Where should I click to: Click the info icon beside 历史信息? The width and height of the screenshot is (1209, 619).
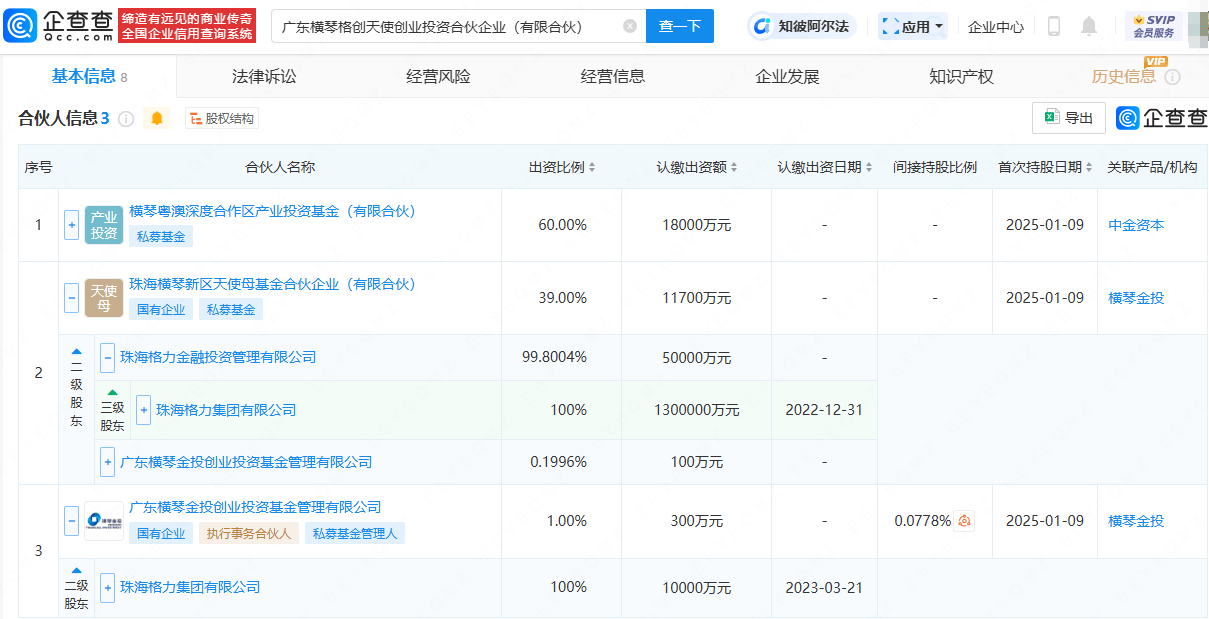tap(1173, 77)
